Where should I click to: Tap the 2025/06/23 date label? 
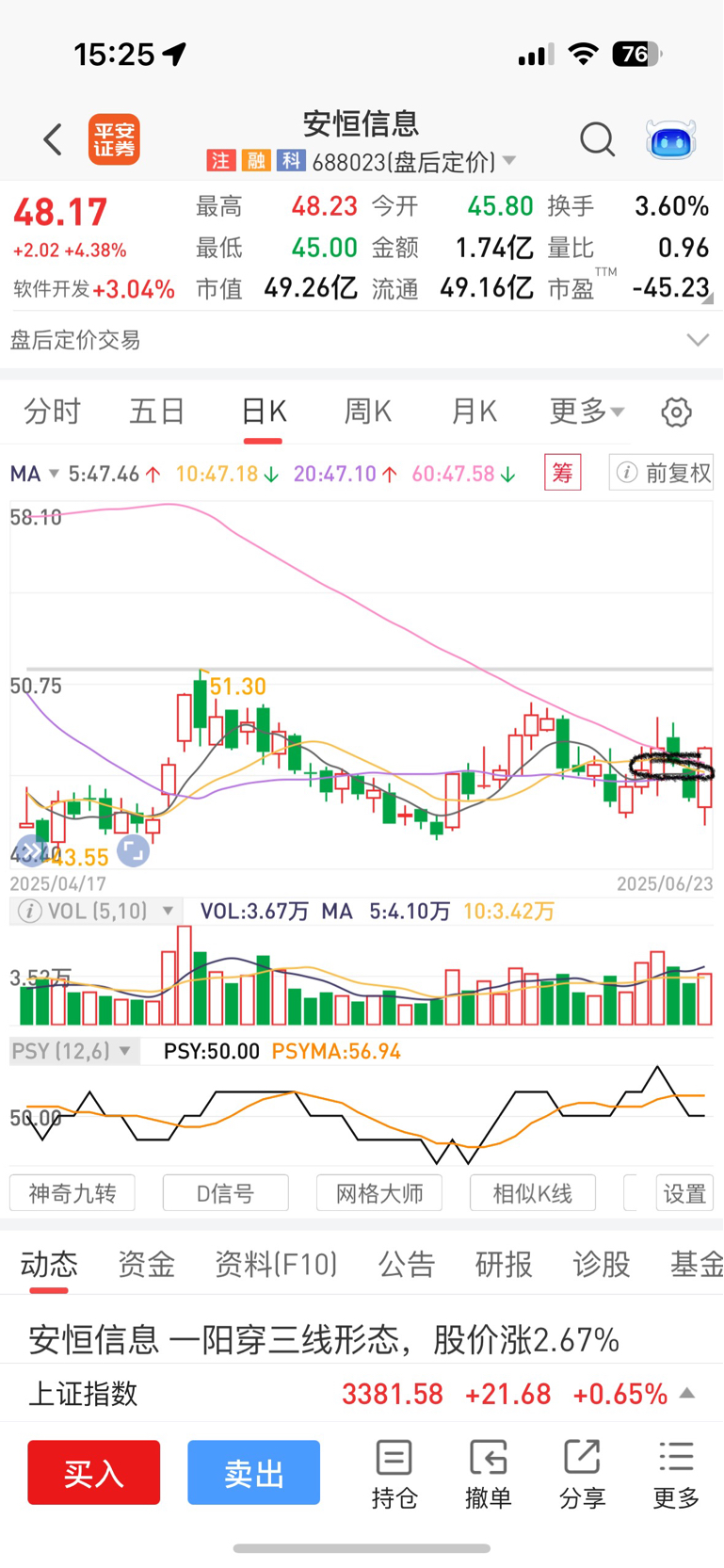[x=665, y=883]
